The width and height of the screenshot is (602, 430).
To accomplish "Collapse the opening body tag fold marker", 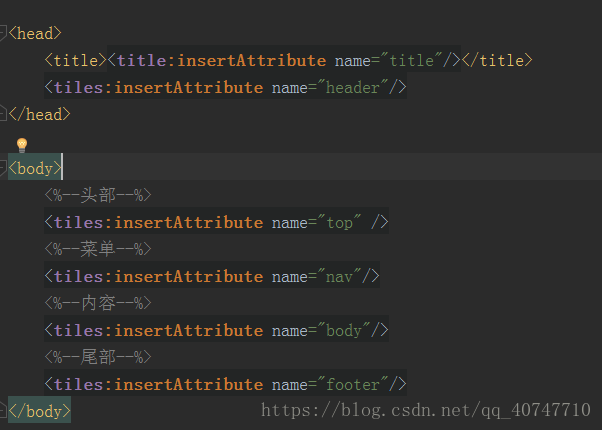I will (3, 168).
